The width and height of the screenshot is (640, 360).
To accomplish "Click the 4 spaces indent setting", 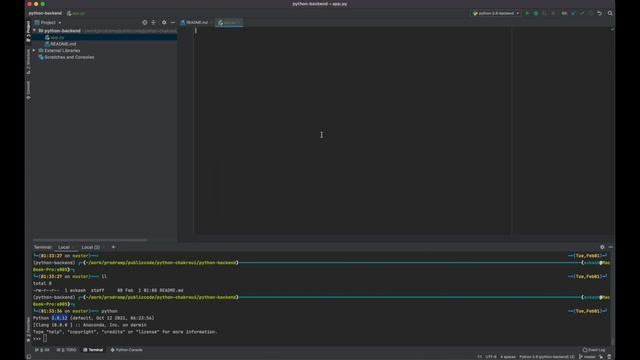I will click(x=508, y=357).
